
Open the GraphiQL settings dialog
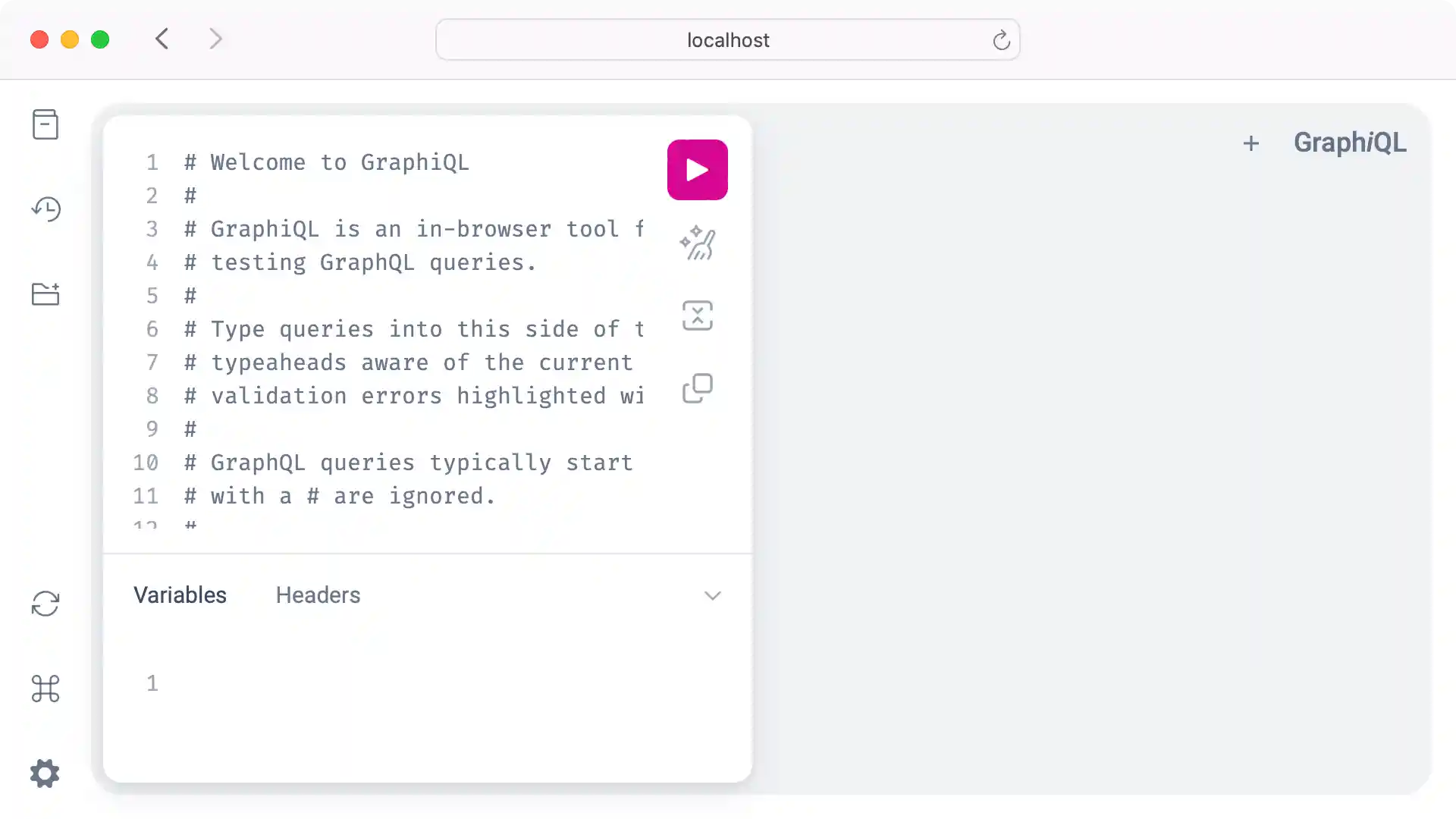click(44, 773)
